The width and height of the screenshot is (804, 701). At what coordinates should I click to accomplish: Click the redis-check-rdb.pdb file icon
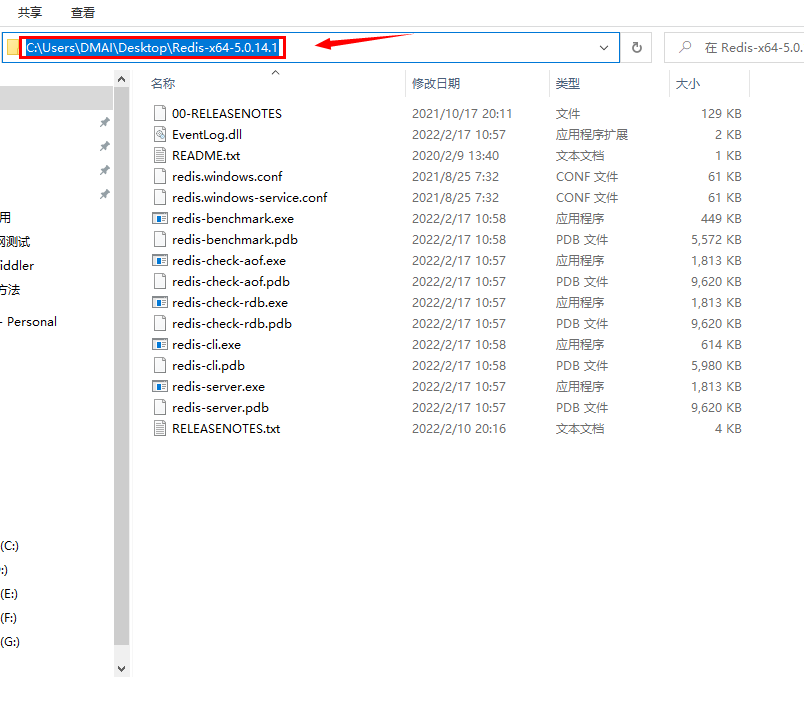(x=160, y=324)
